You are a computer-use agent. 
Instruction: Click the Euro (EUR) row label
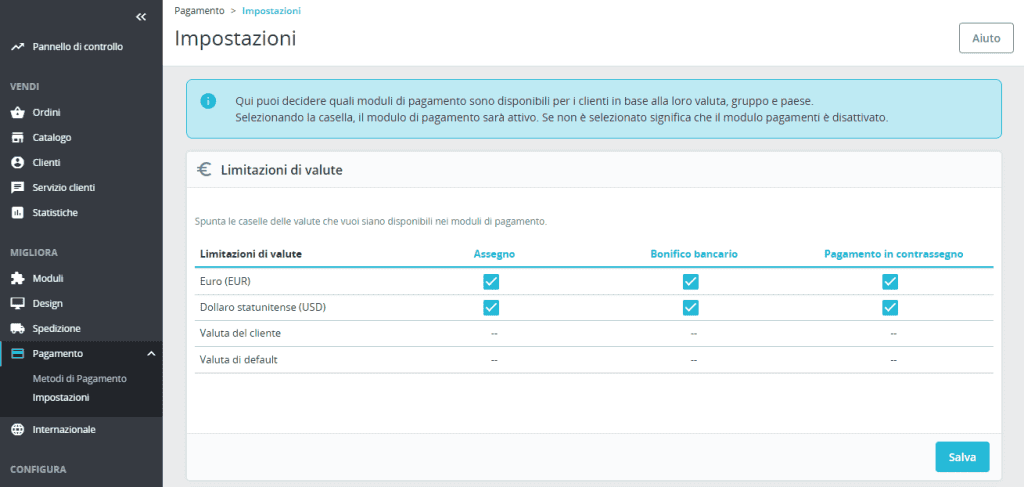click(225, 281)
